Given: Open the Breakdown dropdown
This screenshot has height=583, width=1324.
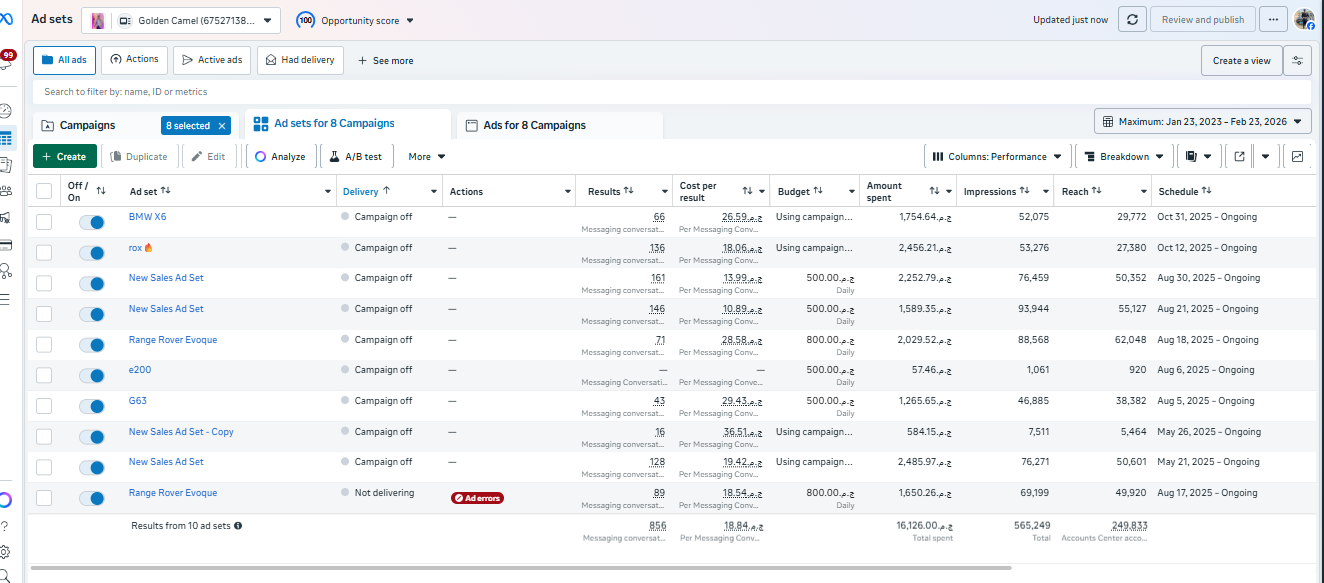Looking at the screenshot, I should pyautogui.click(x=1124, y=156).
